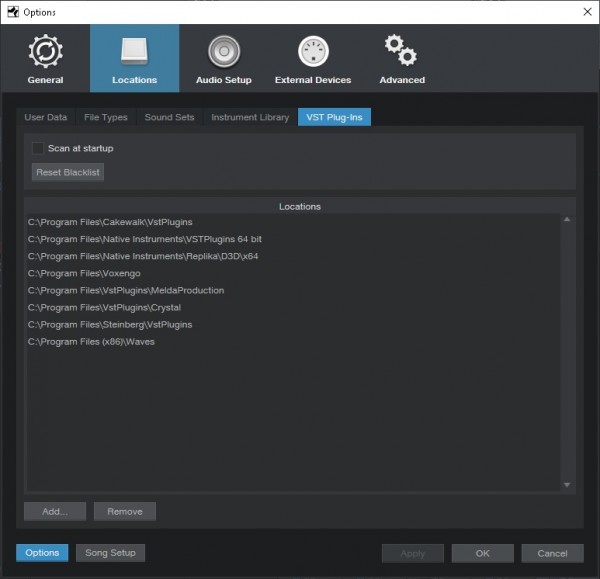600x579 pixels.
Task: Switch to the Sound Sets tab
Action: click(x=169, y=117)
